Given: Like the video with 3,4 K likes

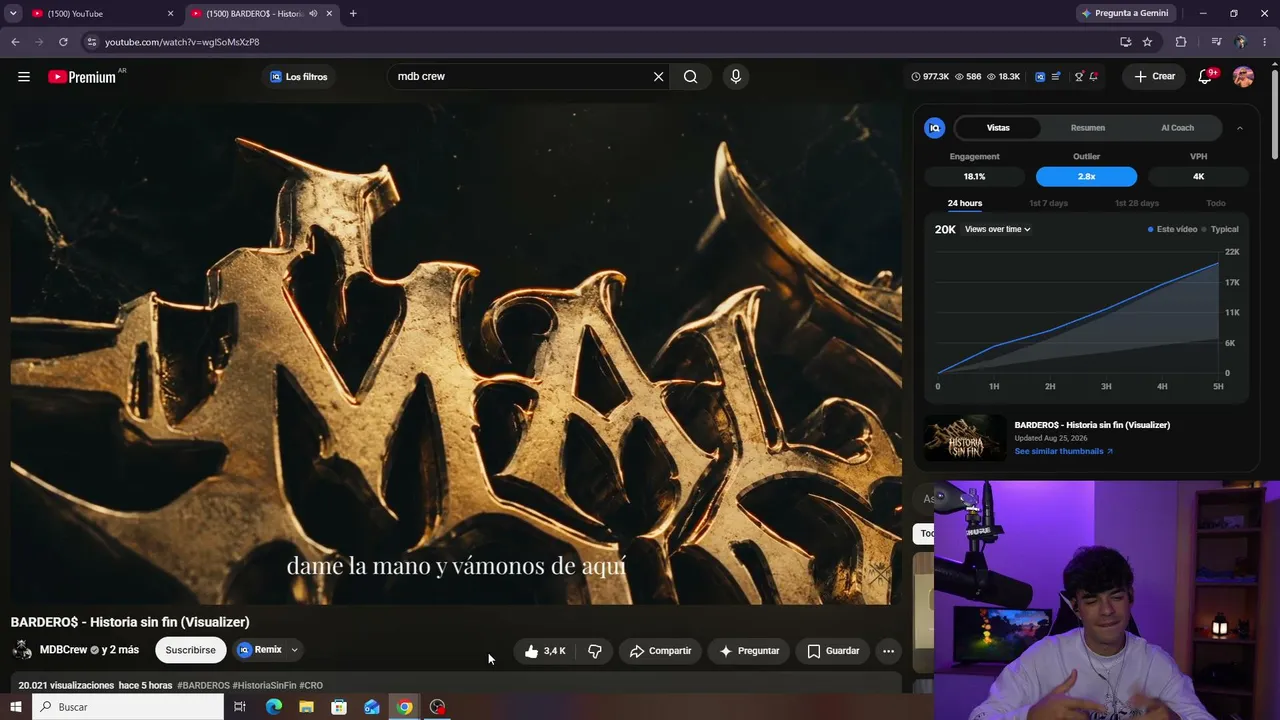Looking at the screenshot, I should pos(545,651).
